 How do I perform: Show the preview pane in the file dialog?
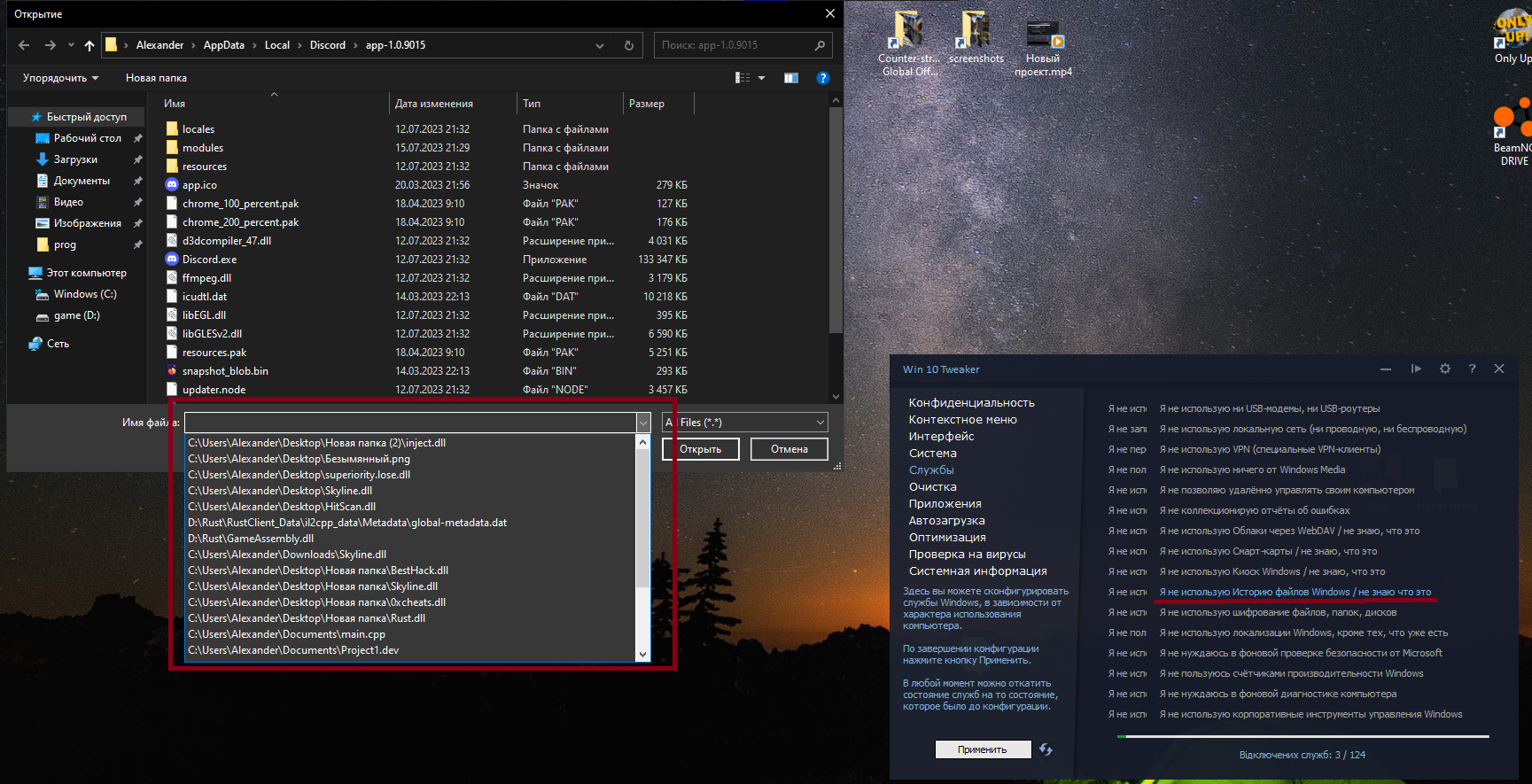791,78
